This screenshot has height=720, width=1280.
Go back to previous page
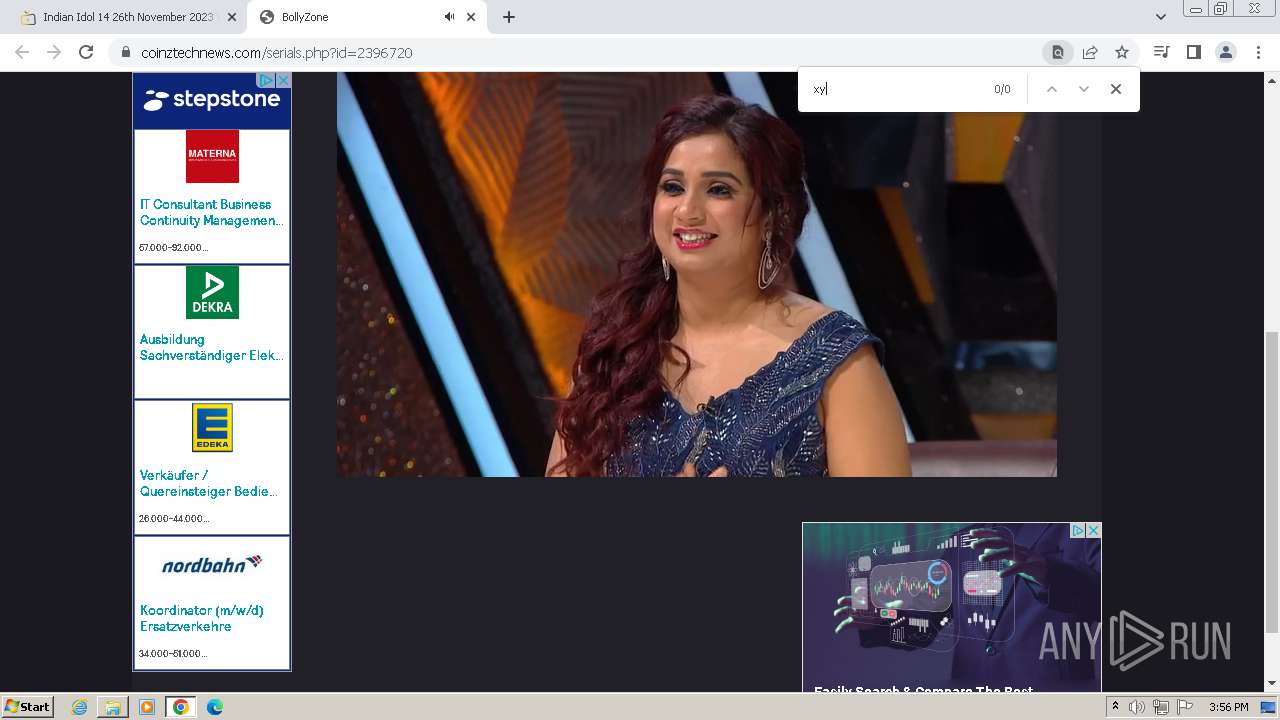point(22,52)
